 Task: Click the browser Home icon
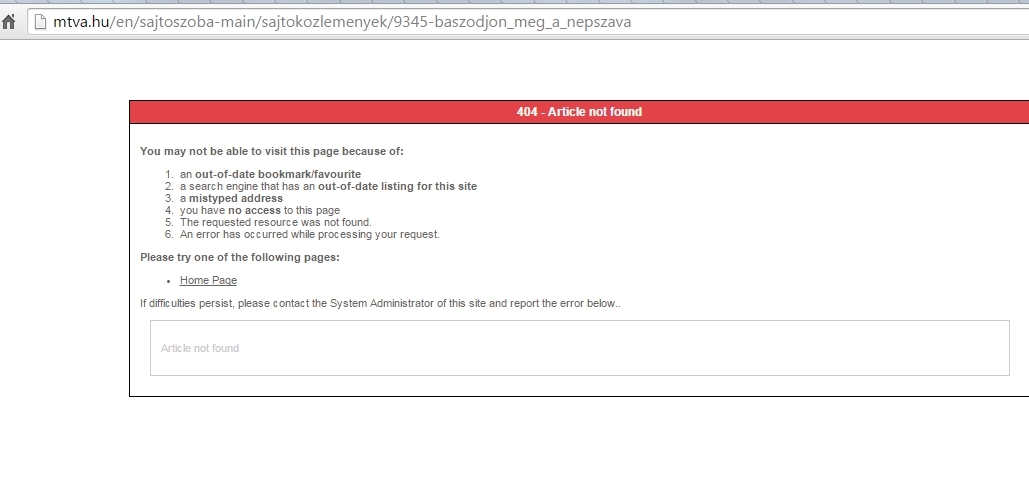click(9, 22)
